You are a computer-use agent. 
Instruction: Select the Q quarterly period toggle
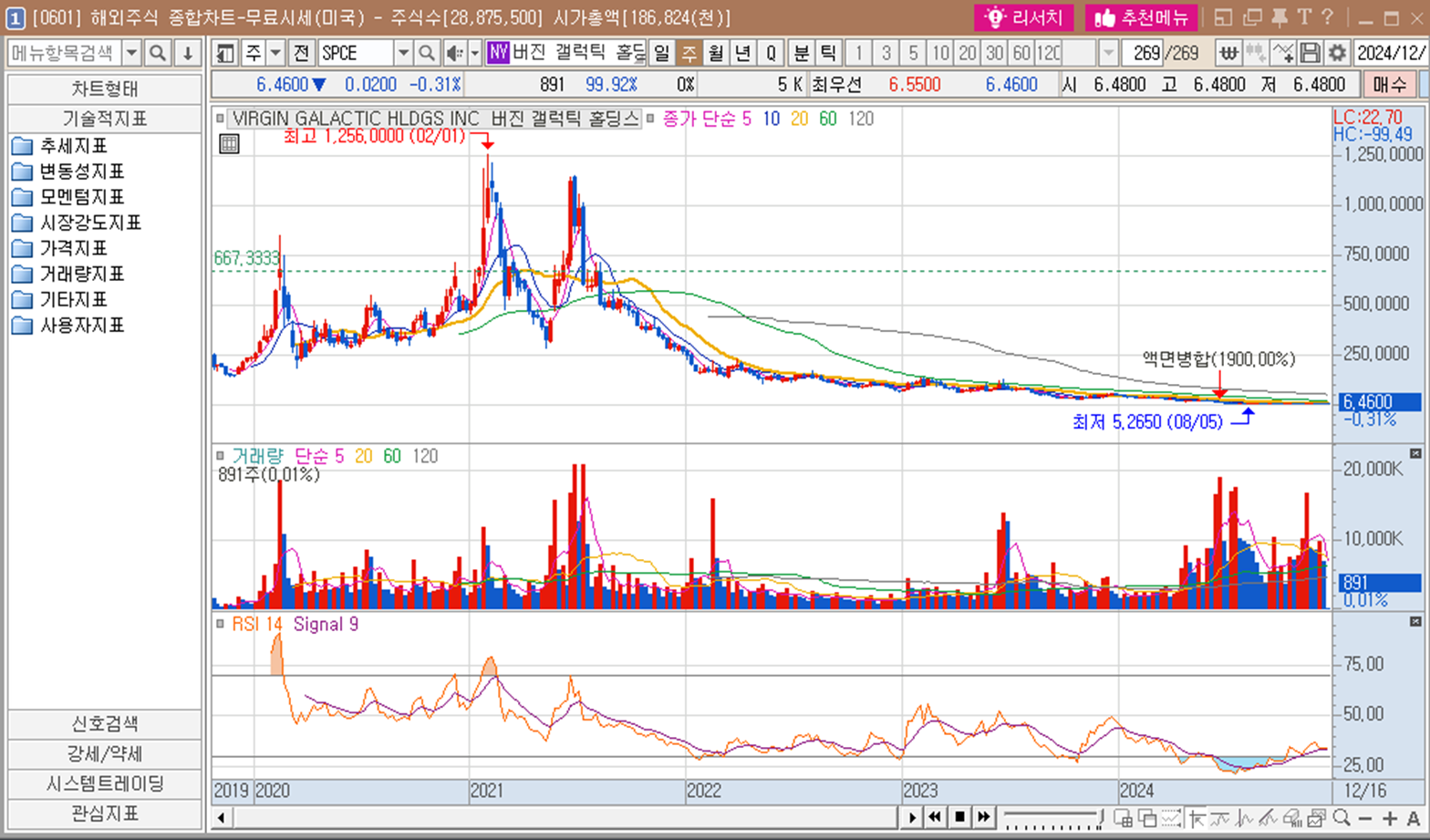point(771,53)
